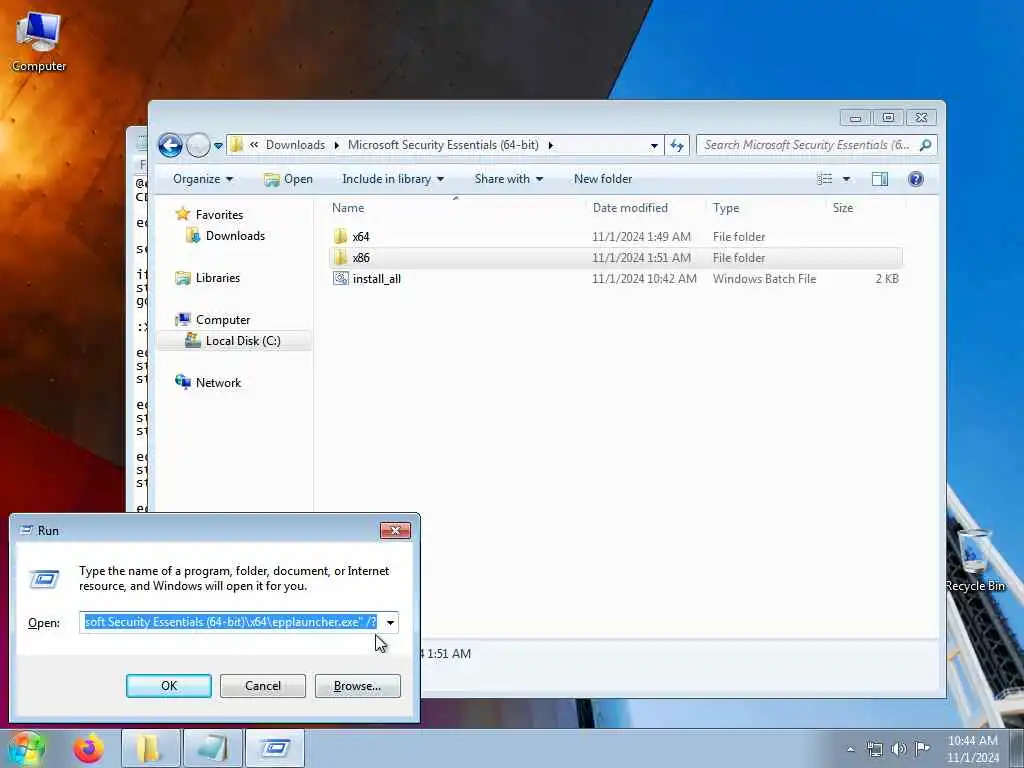Switch to Windows Explorer taskbar button

point(150,748)
